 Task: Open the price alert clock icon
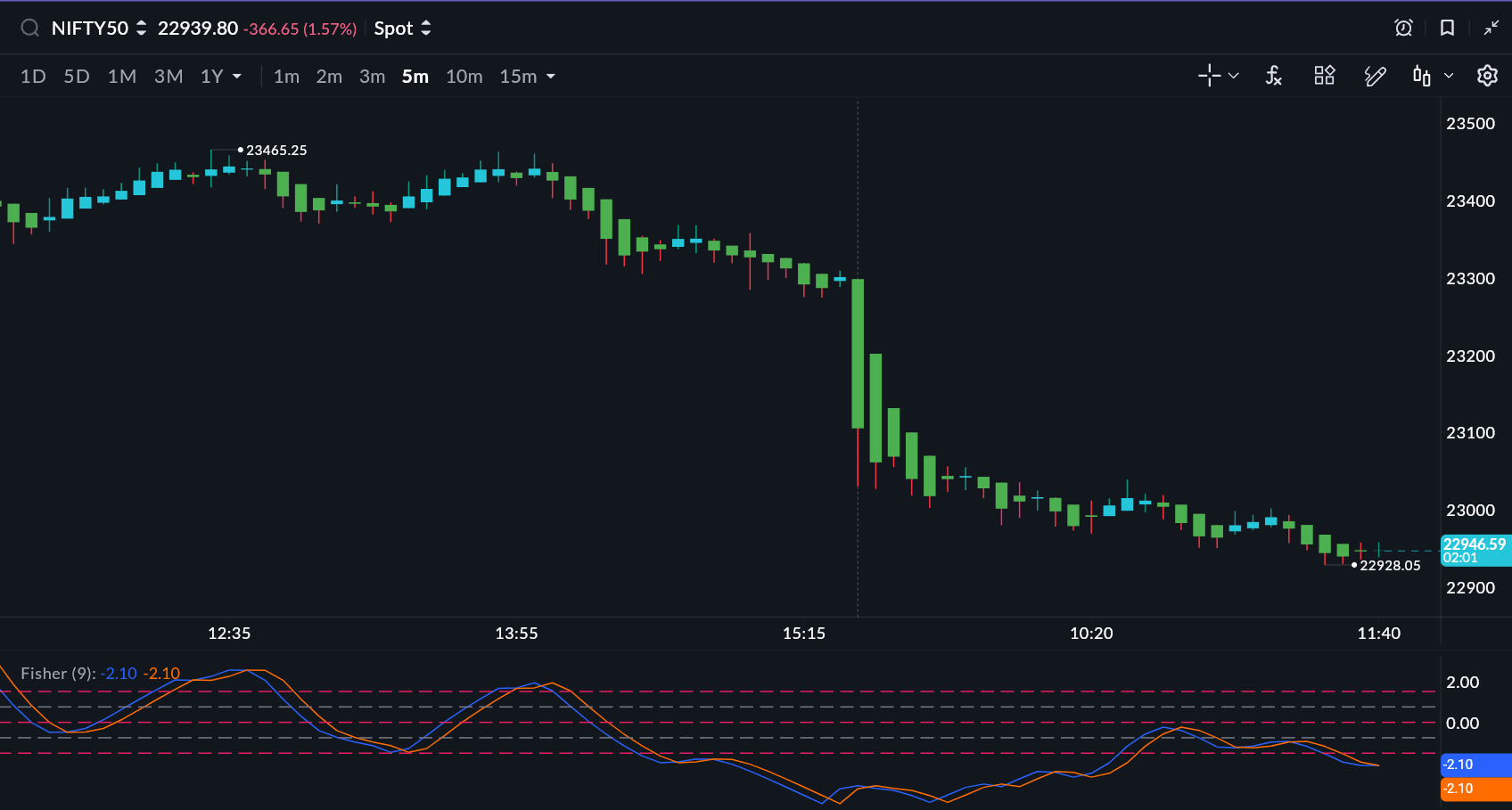coord(1403,29)
